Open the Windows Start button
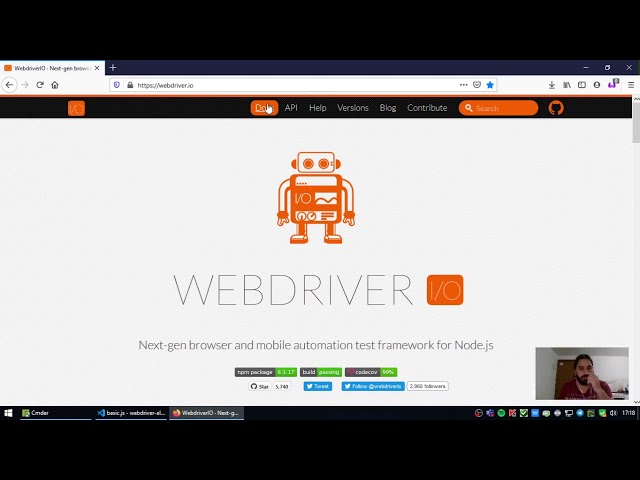Screen dimensions: 640x480 point(8,413)
